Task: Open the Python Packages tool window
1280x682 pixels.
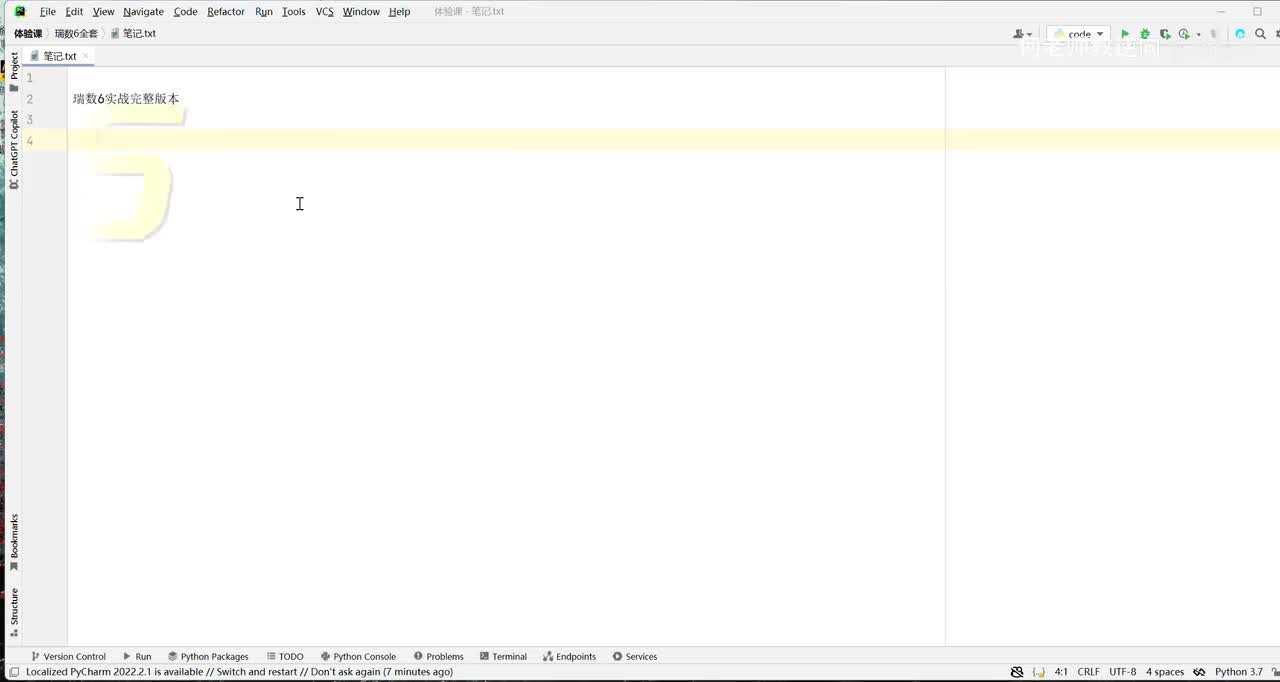Action: 208,657
